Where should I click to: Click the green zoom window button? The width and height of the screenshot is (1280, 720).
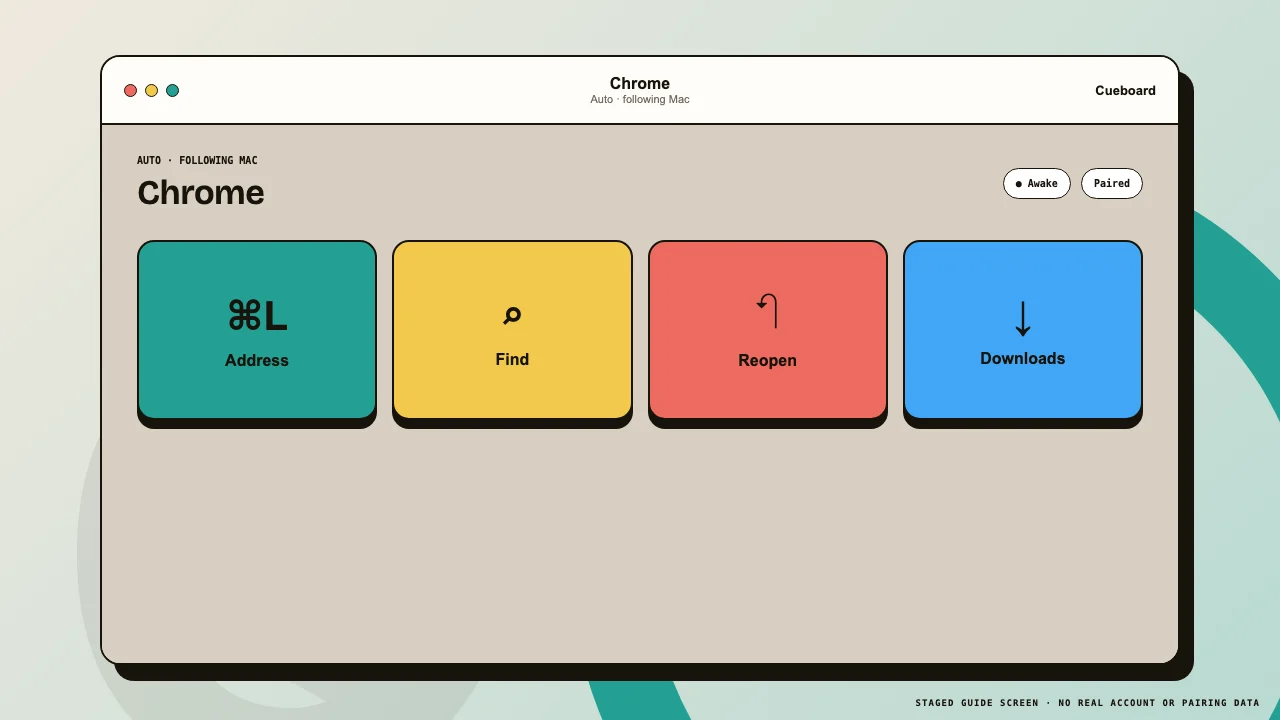172,90
